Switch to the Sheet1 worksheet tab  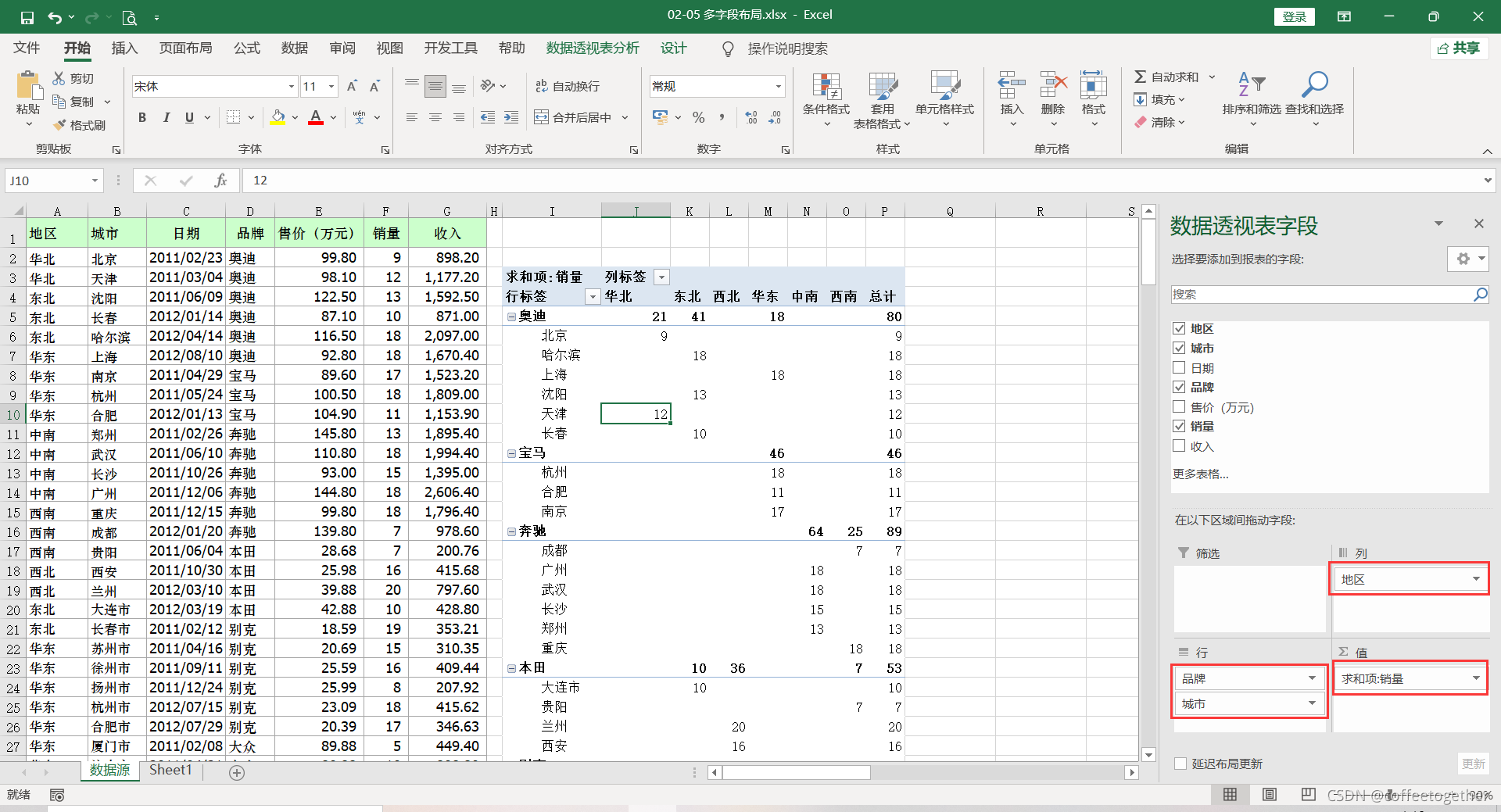pos(170,770)
